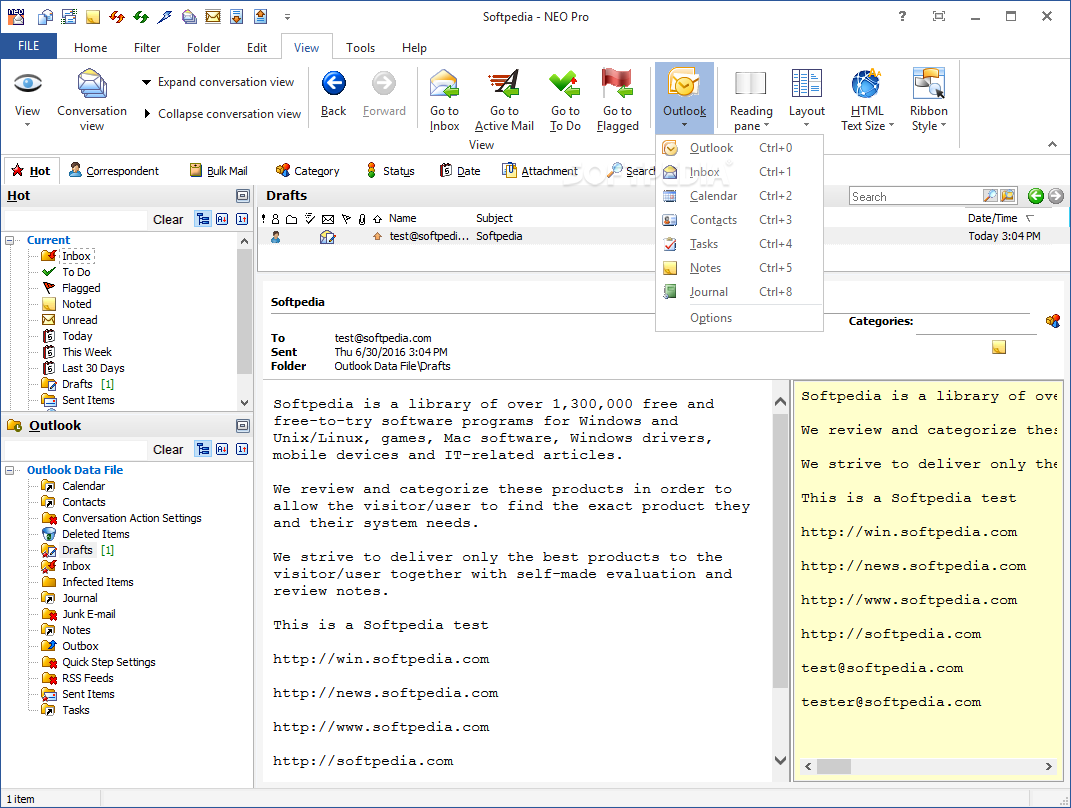Choose Notes in Outlook dropdown menu
The height and width of the screenshot is (808, 1071).
click(x=739, y=268)
